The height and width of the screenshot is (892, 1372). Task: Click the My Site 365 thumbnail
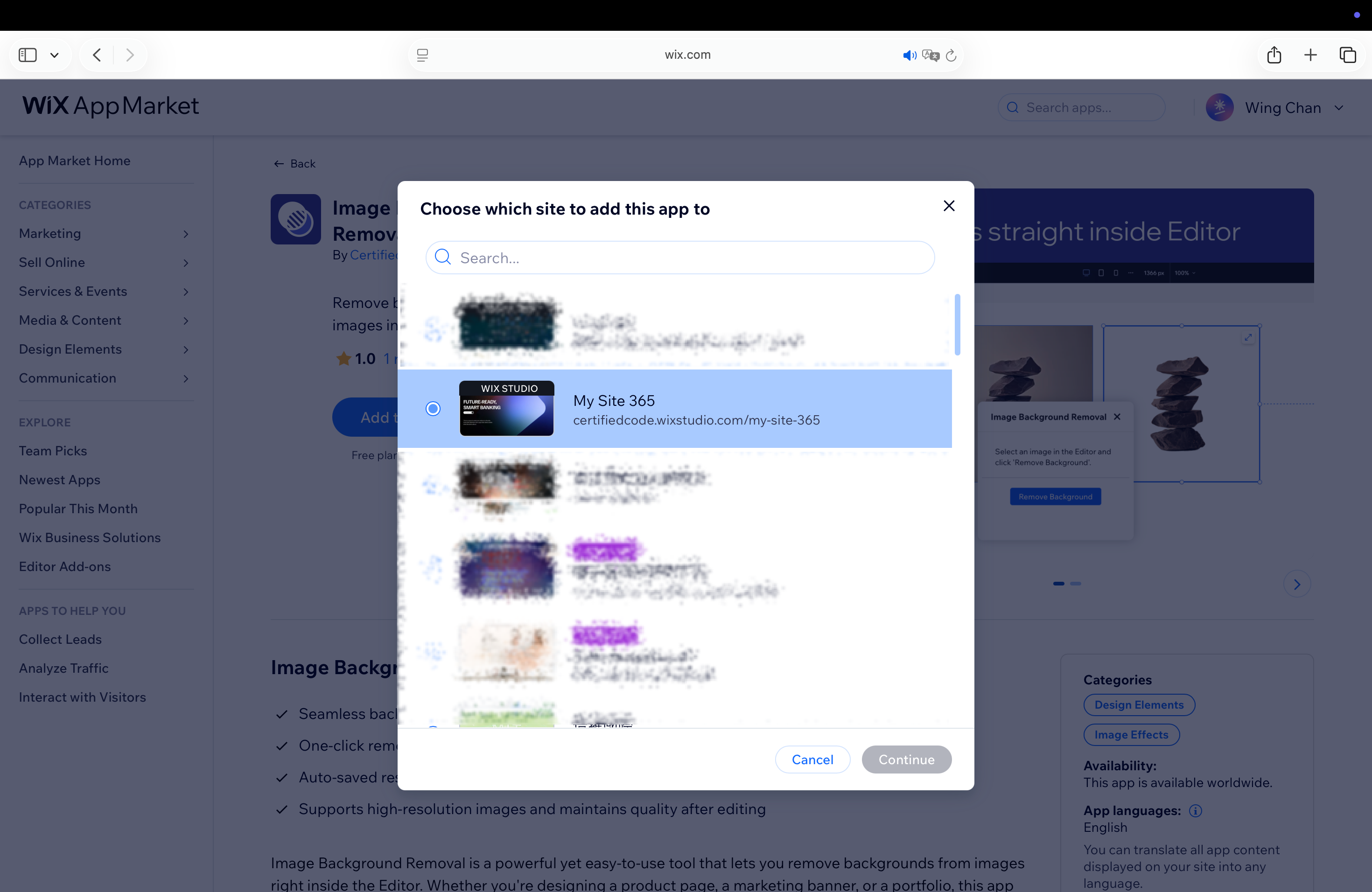(x=507, y=408)
